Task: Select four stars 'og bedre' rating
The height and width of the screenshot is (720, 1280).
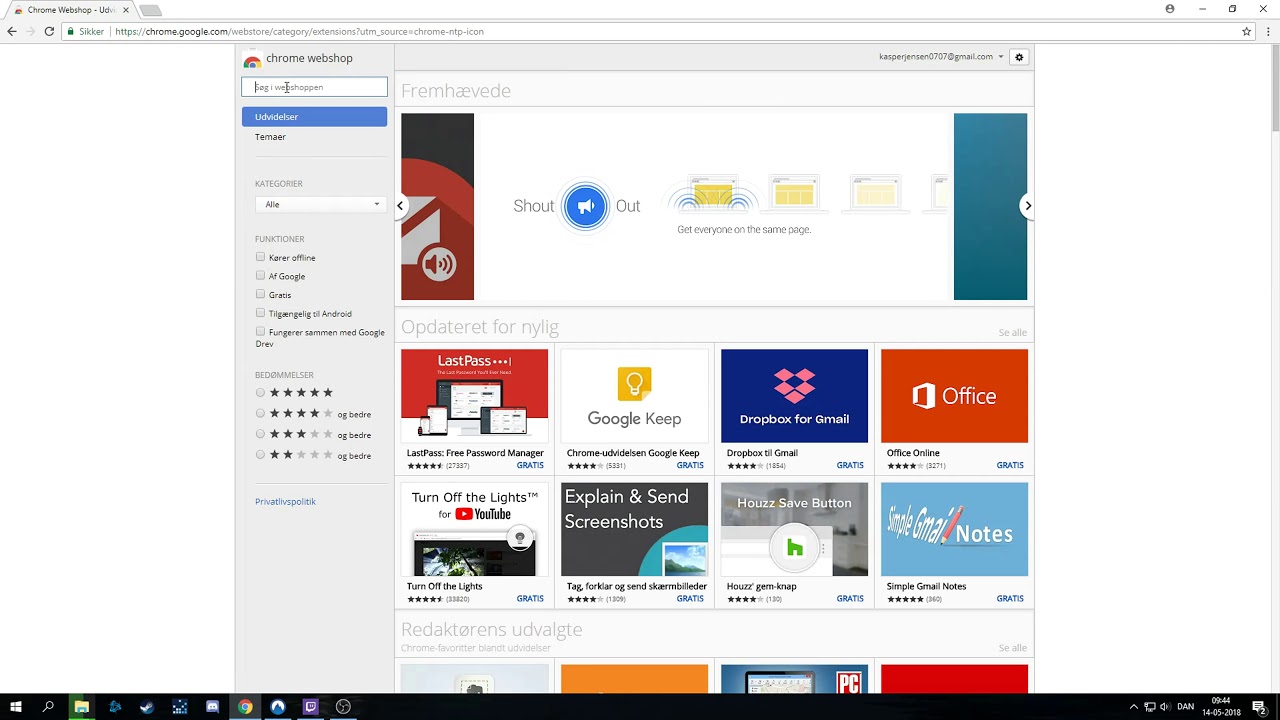Action: tap(260, 413)
